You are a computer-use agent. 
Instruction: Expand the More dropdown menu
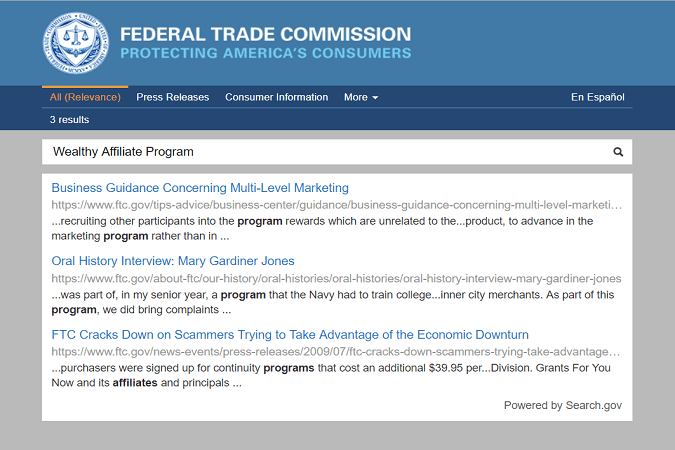click(361, 97)
